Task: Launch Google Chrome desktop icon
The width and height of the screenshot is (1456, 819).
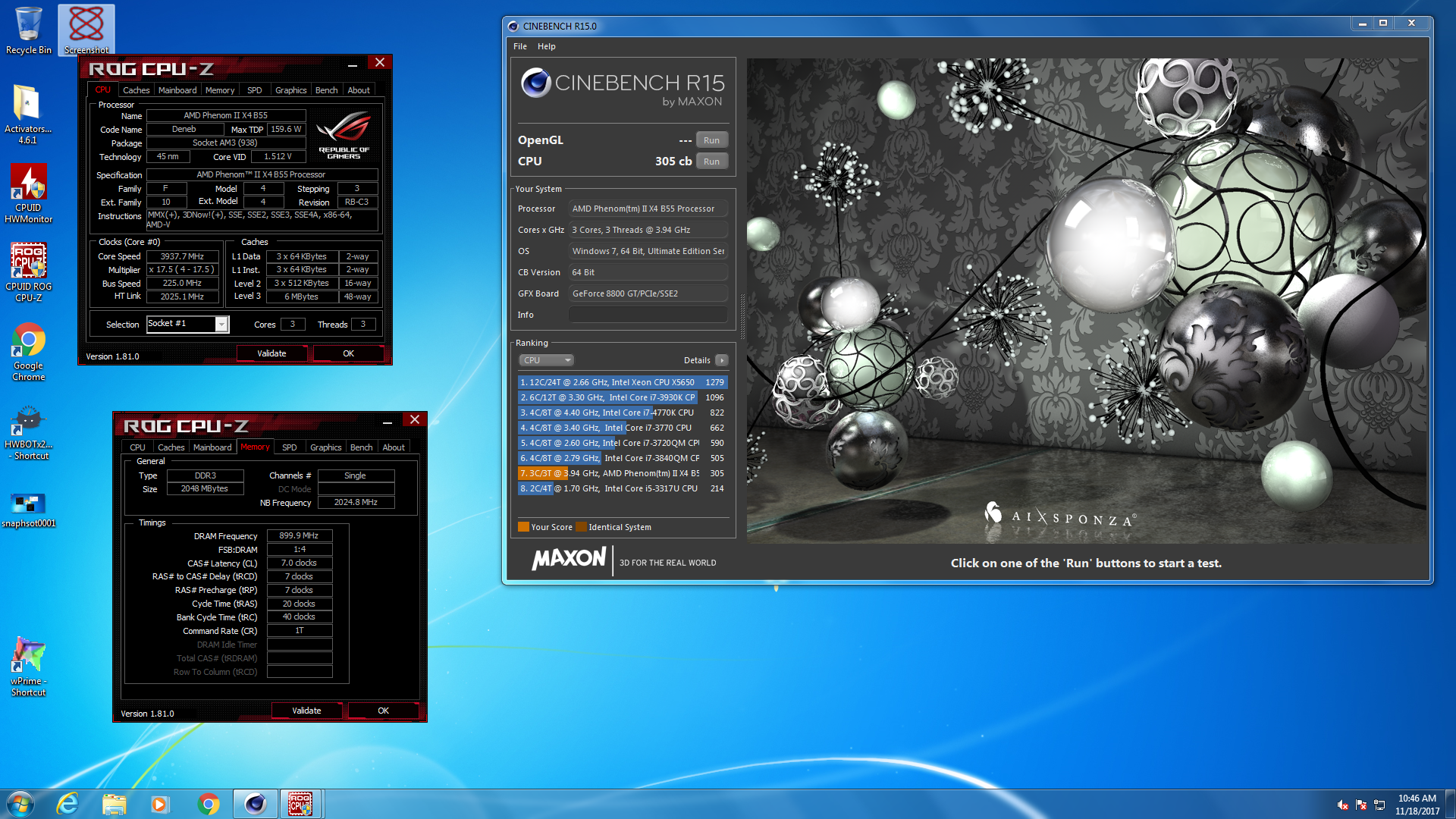Action: pyautogui.click(x=28, y=352)
